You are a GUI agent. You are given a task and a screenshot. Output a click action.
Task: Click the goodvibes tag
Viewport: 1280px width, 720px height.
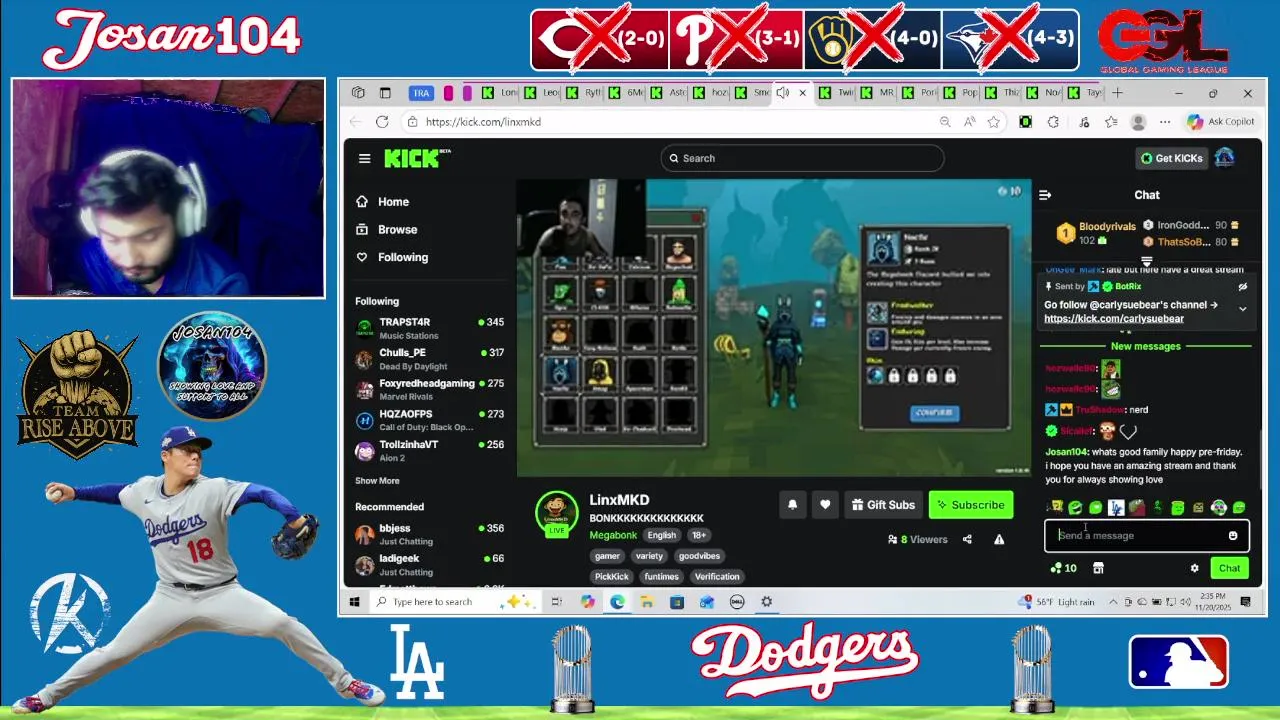click(699, 556)
